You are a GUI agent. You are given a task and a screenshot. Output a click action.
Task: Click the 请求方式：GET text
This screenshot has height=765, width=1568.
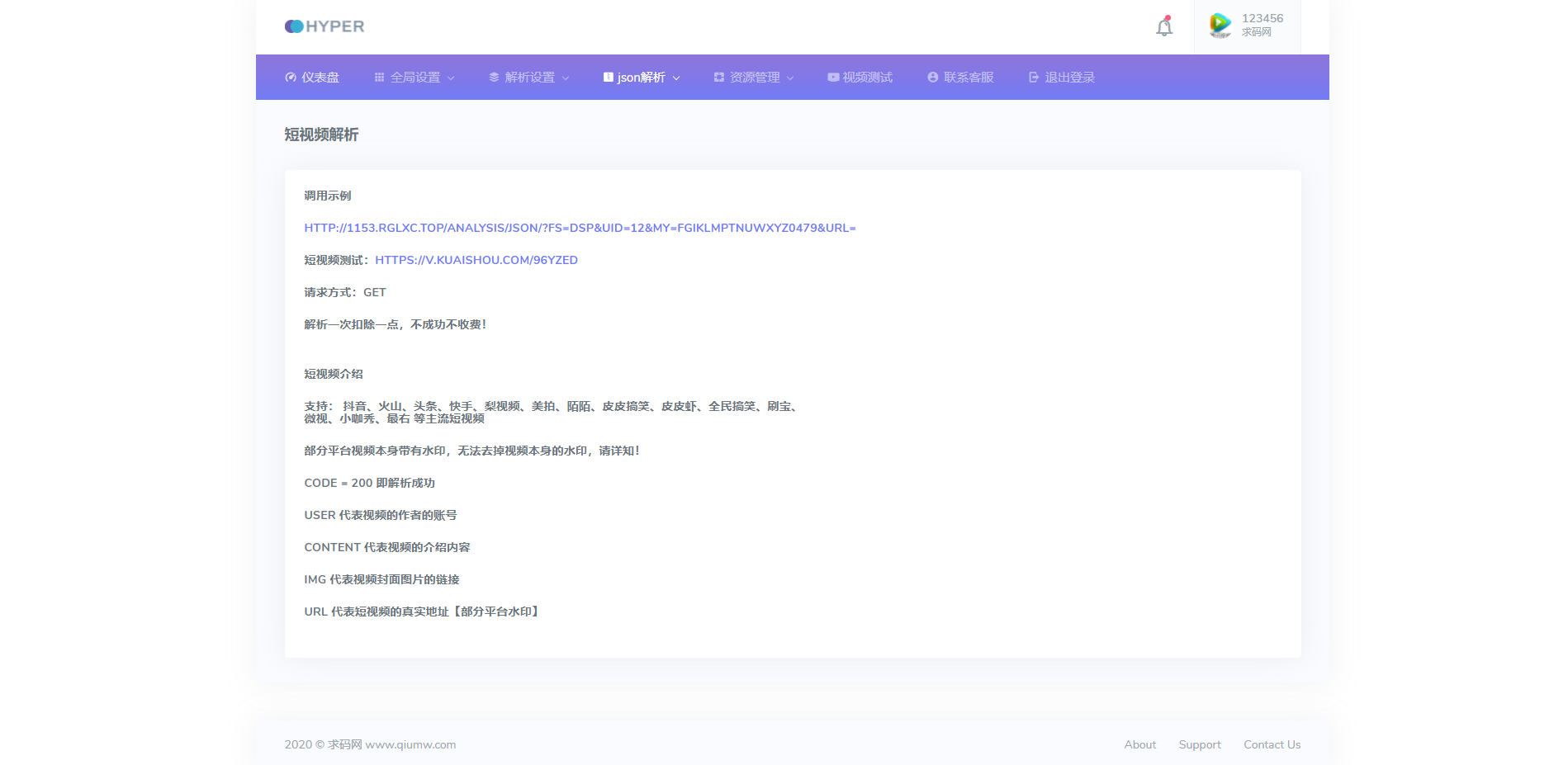point(345,292)
